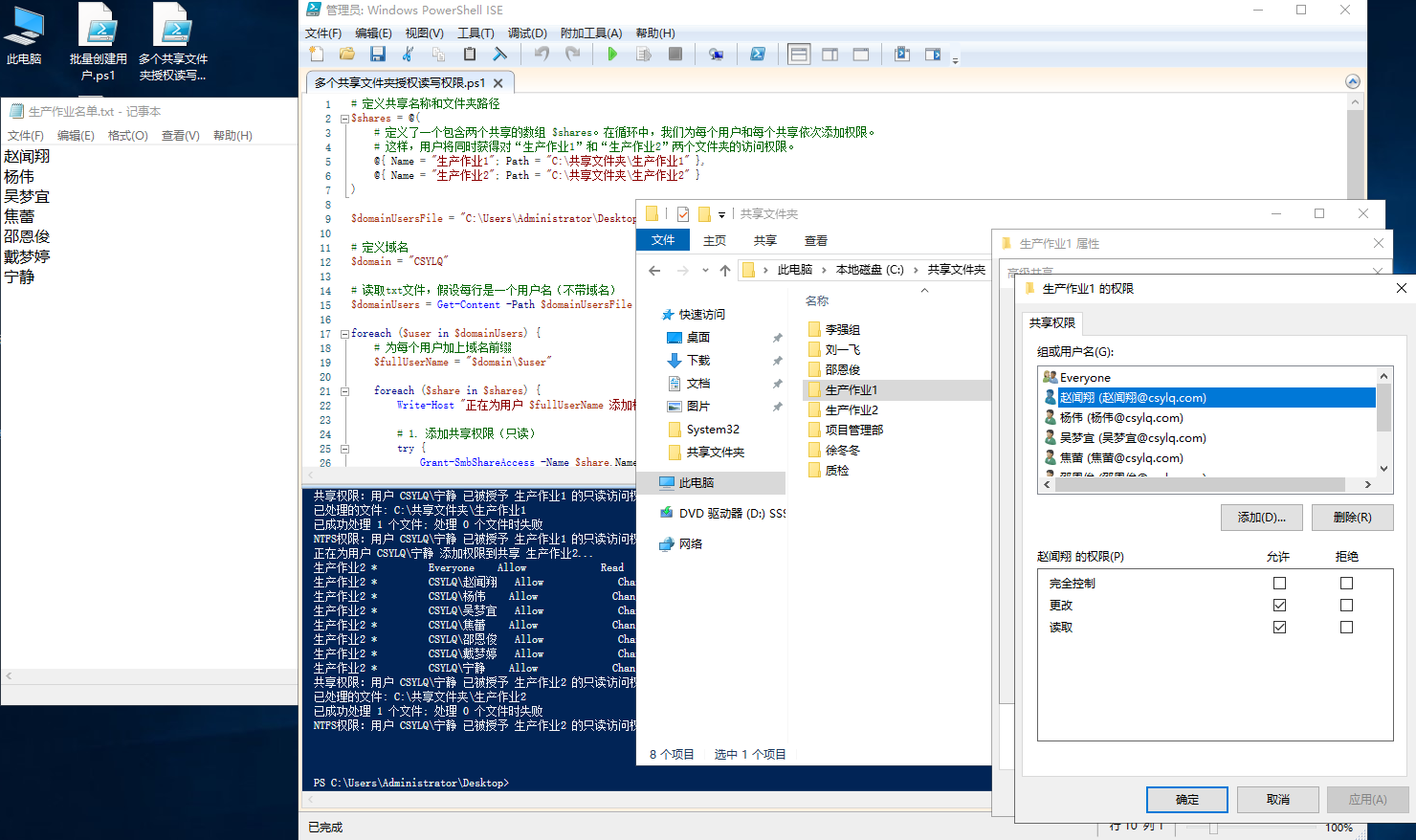Switch to the 查看 ribbon tab in Explorer

[x=815, y=240]
